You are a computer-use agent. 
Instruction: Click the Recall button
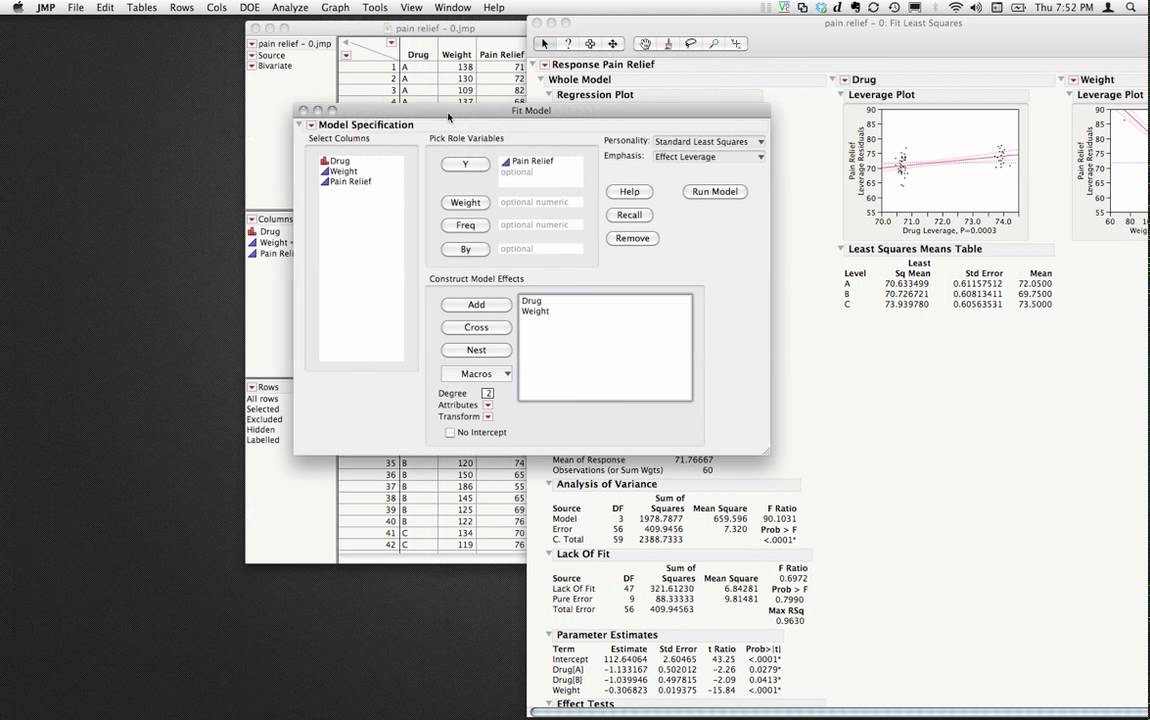click(x=629, y=216)
